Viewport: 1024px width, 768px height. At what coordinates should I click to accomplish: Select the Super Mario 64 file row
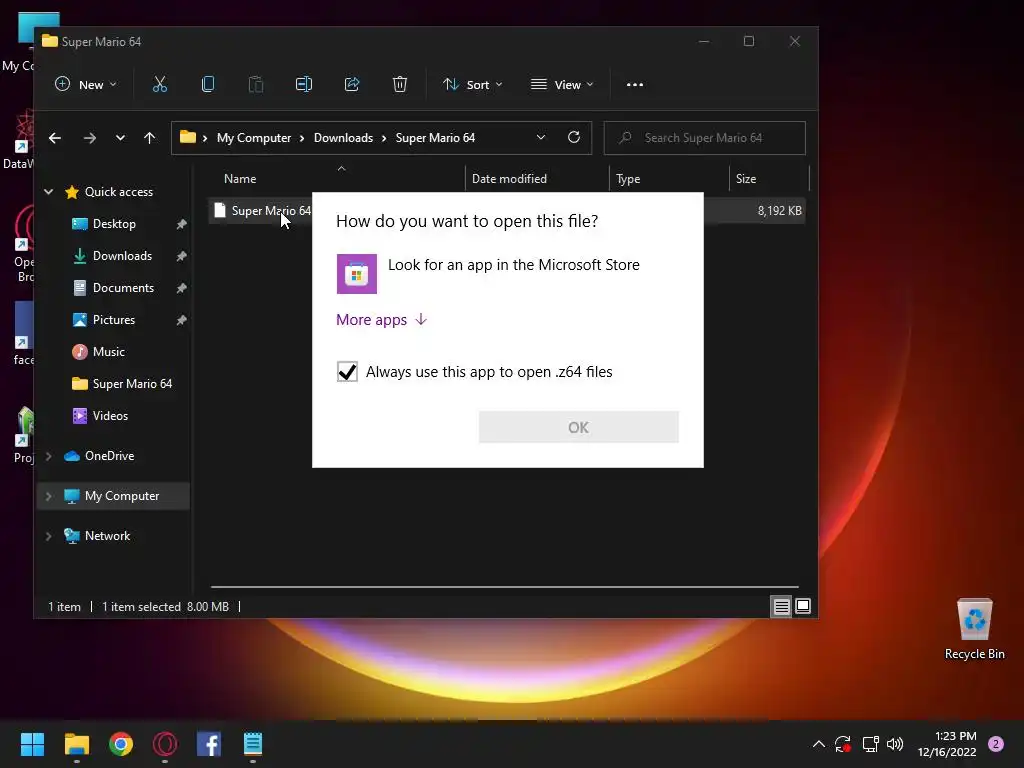[507, 210]
